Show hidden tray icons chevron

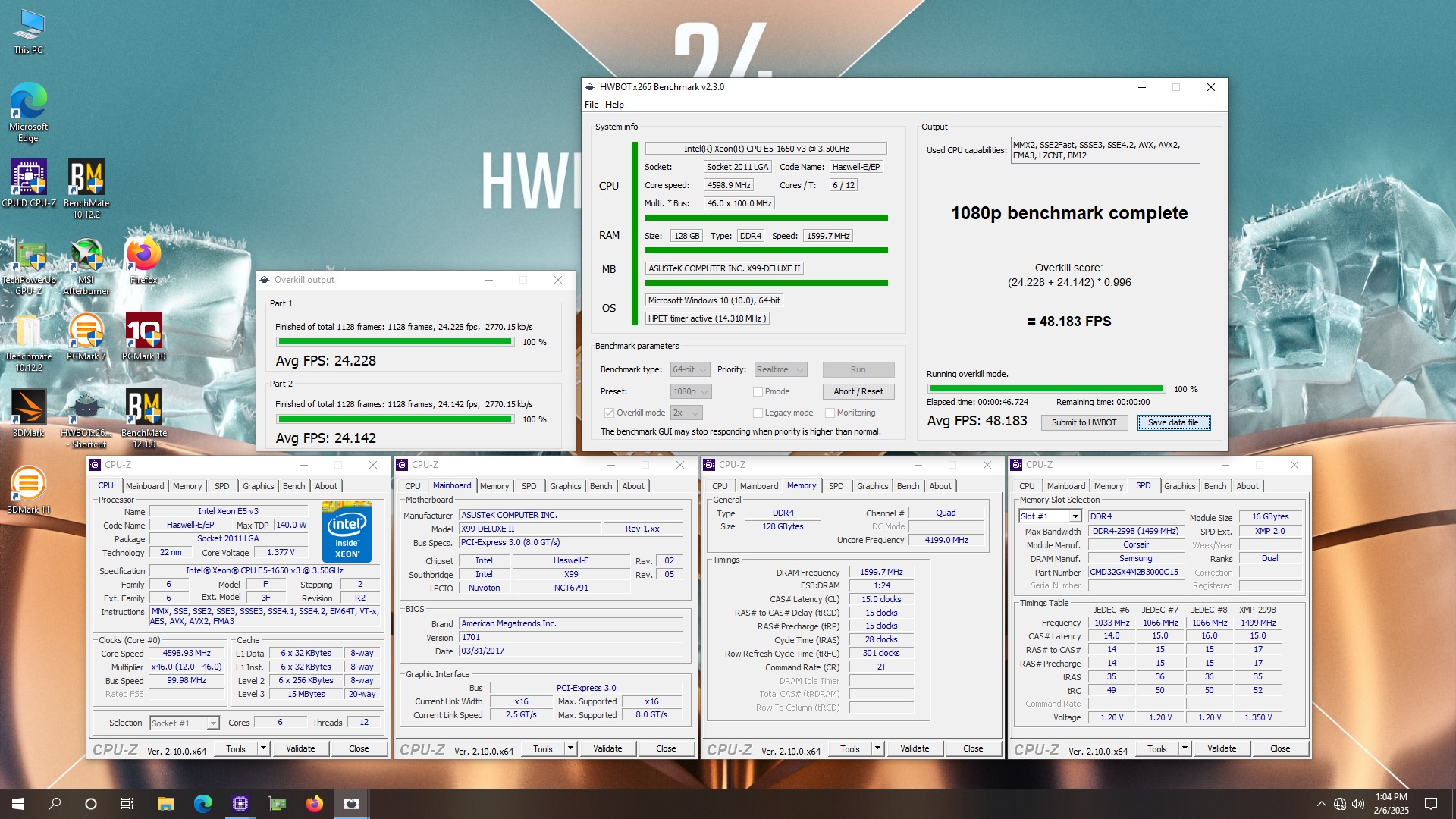(x=1321, y=804)
